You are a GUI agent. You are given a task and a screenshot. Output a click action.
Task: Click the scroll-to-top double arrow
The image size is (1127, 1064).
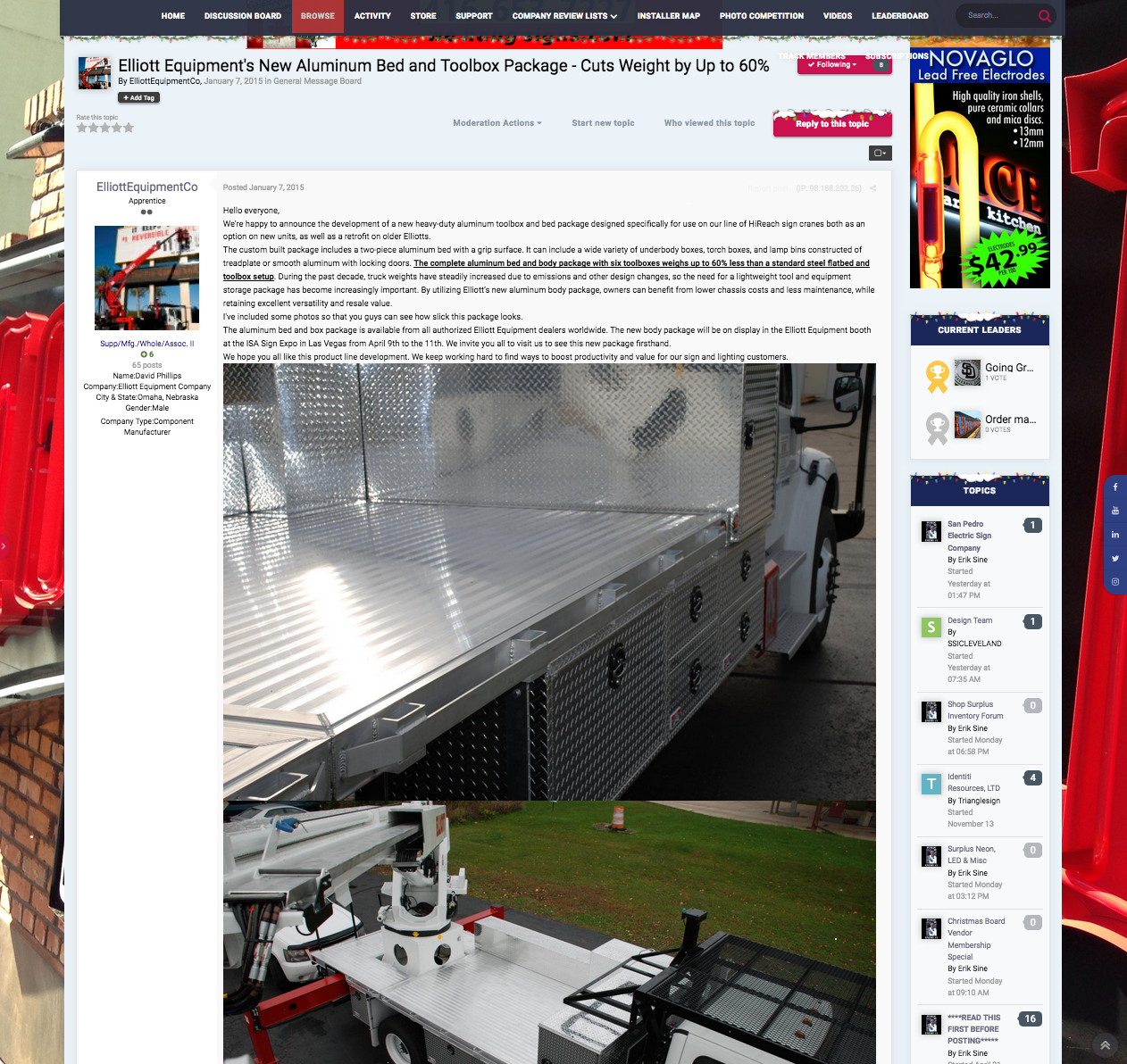[x=1105, y=1045]
